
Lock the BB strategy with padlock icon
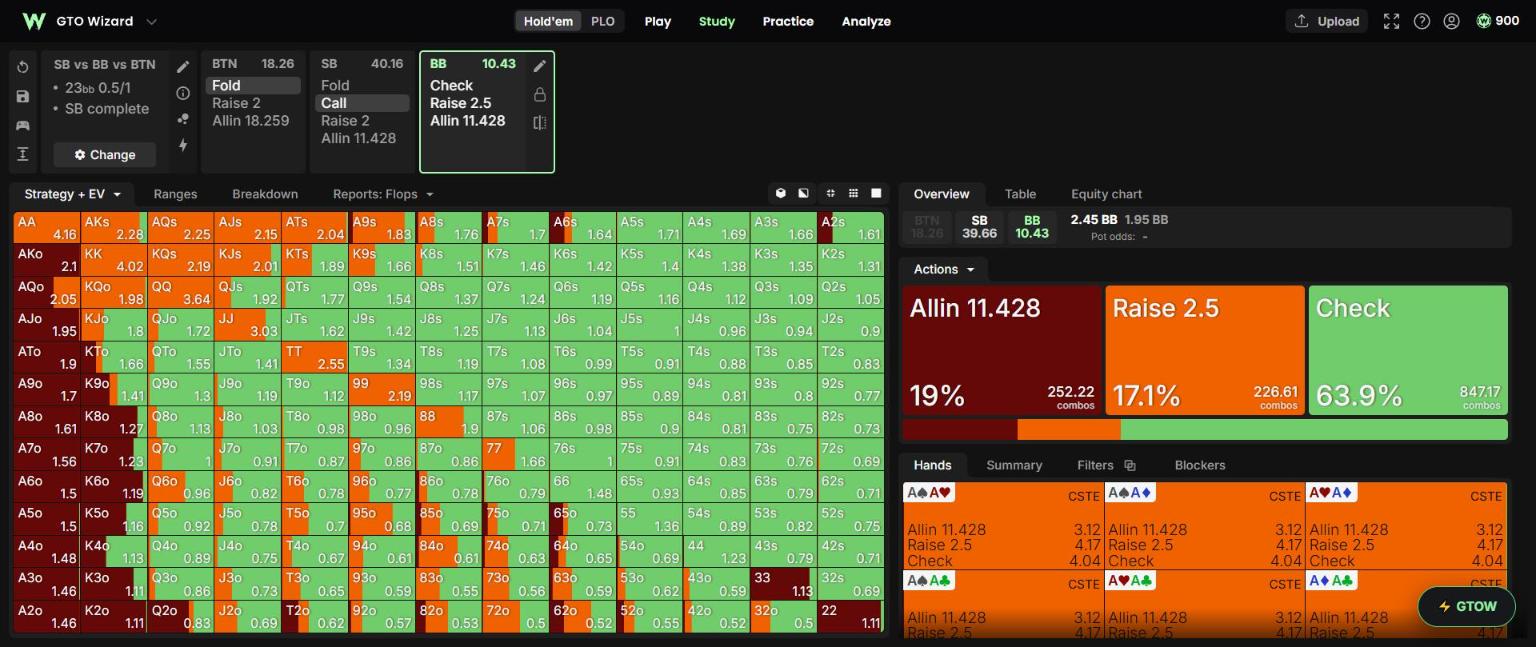[540, 94]
